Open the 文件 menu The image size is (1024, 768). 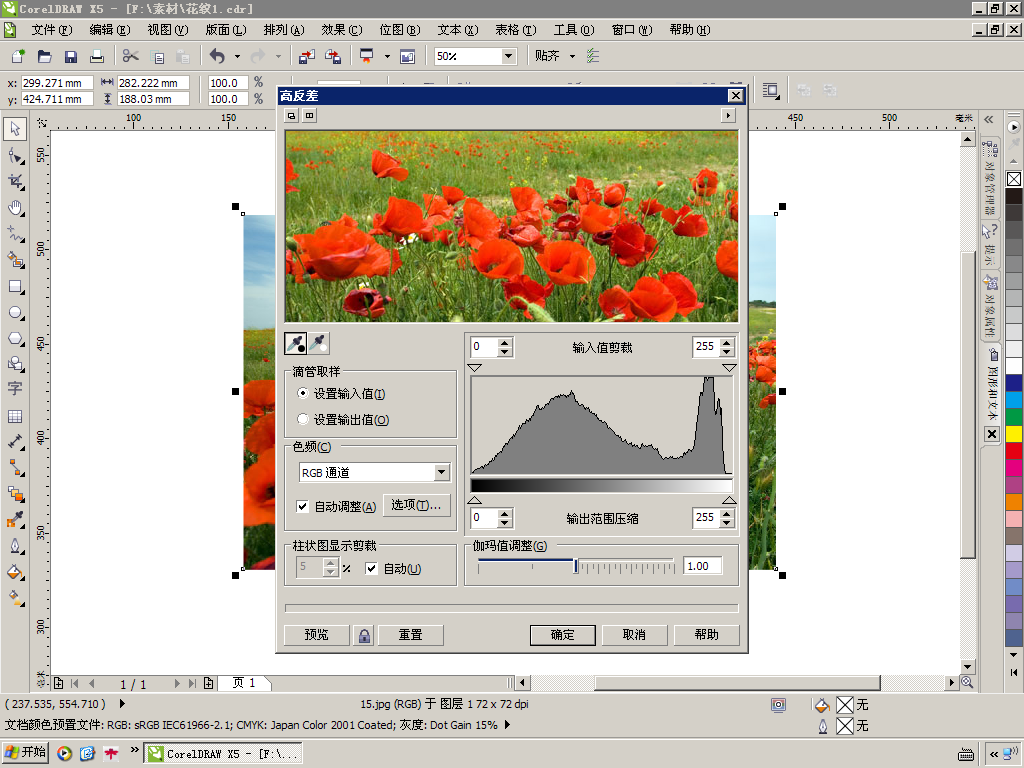pos(52,30)
